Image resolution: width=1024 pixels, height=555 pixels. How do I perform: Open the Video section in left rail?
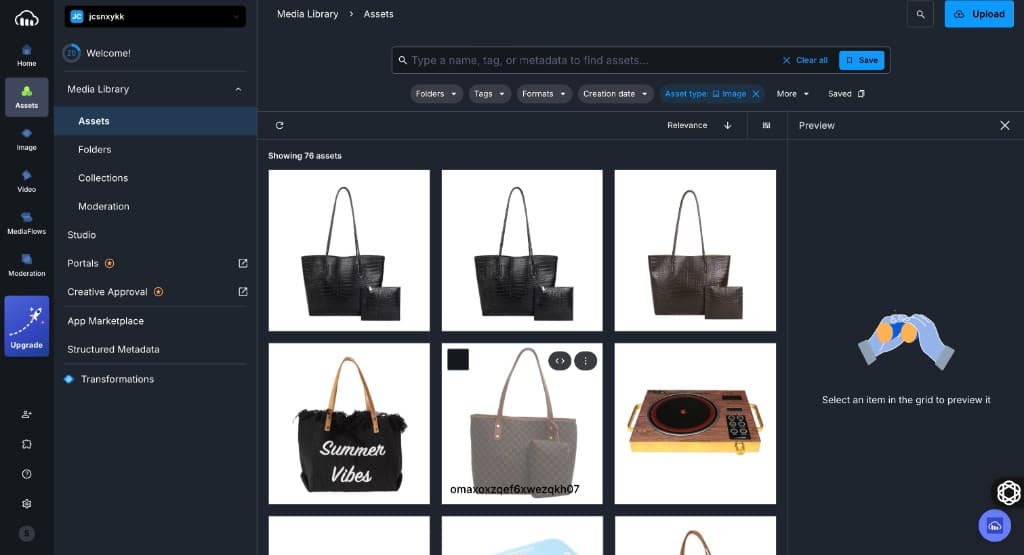point(26,181)
